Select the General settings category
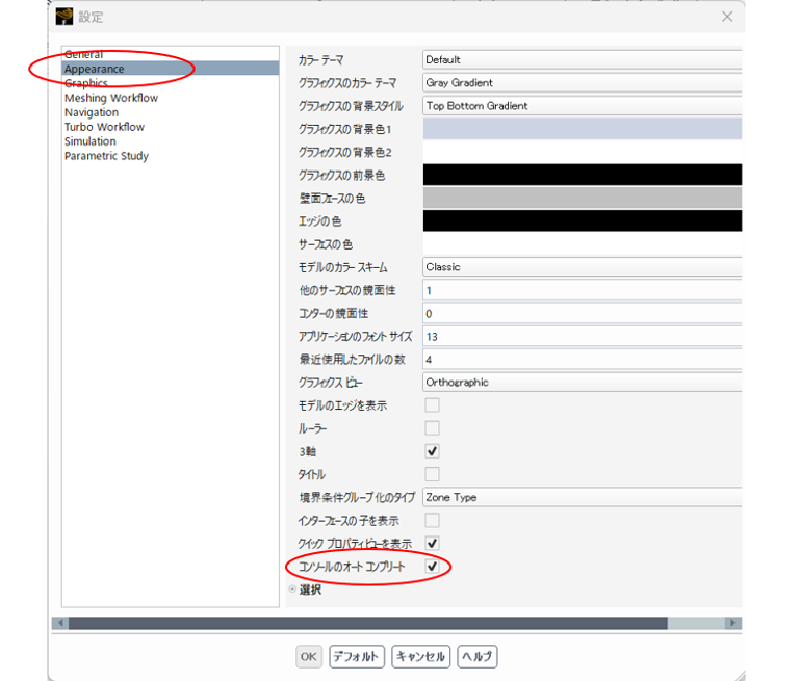The image size is (800, 681). 88,54
